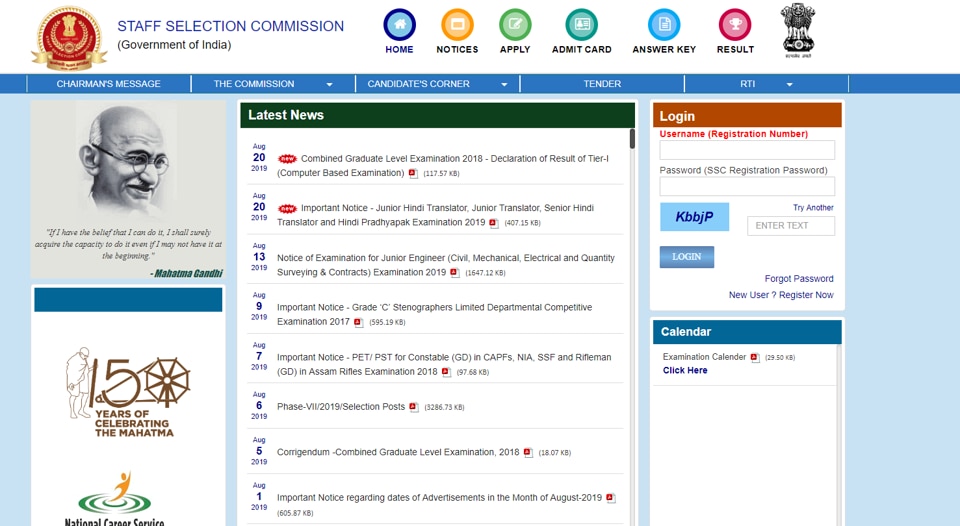Click the National Career Service logo

tap(114, 498)
